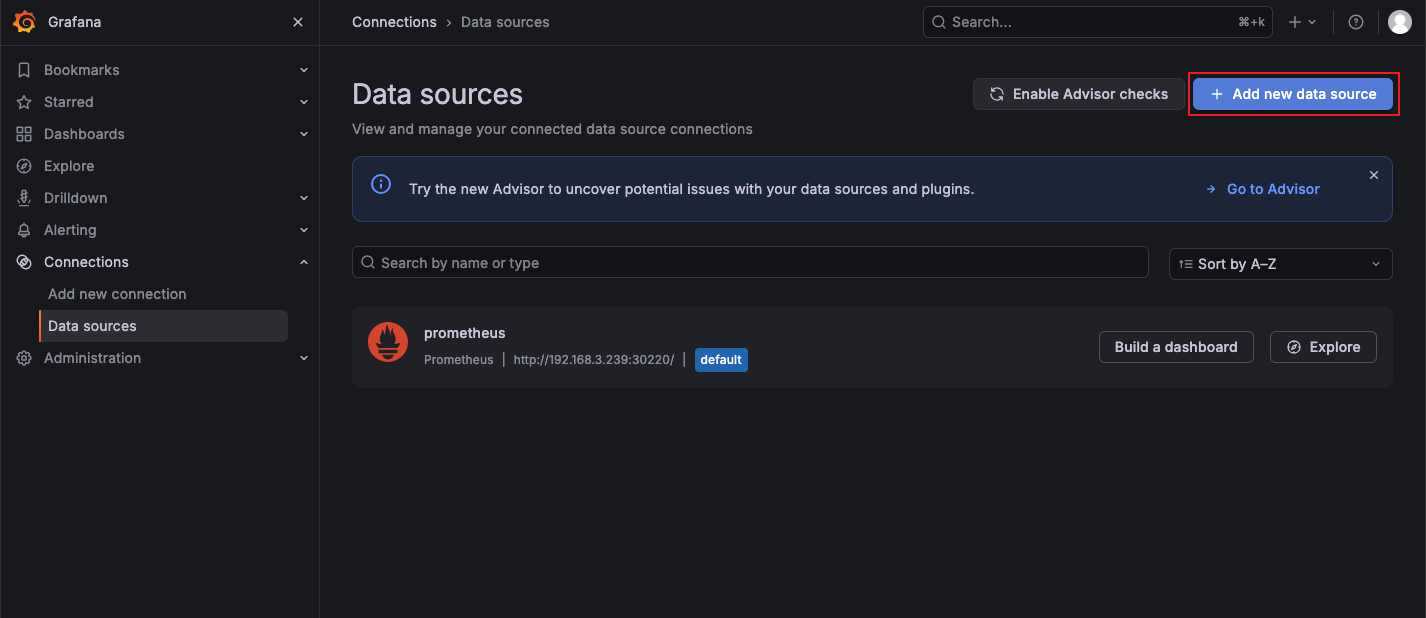Open Alerting menu item
Viewport: 1426px width, 618px height.
pos(70,230)
